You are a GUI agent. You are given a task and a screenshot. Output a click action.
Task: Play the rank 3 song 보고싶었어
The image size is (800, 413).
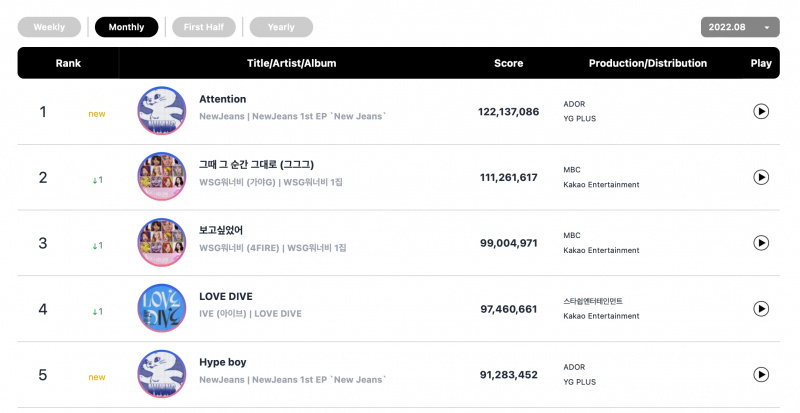pyautogui.click(x=761, y=243)
